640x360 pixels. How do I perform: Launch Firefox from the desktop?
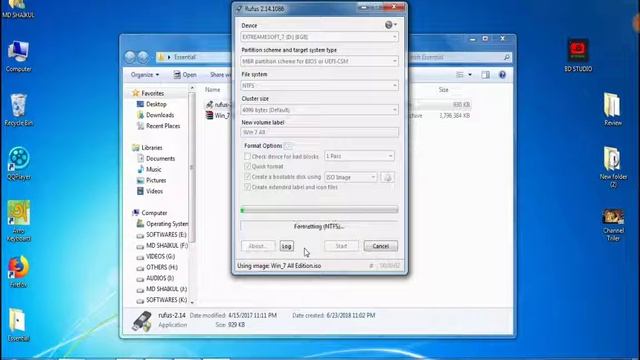click(18, 271)
